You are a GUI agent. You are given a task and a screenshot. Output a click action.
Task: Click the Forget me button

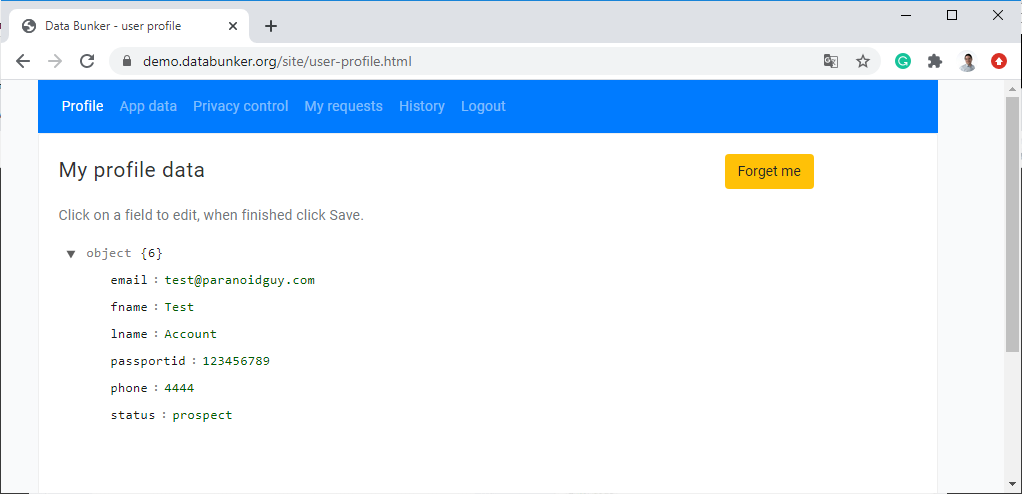pos(769,171)
